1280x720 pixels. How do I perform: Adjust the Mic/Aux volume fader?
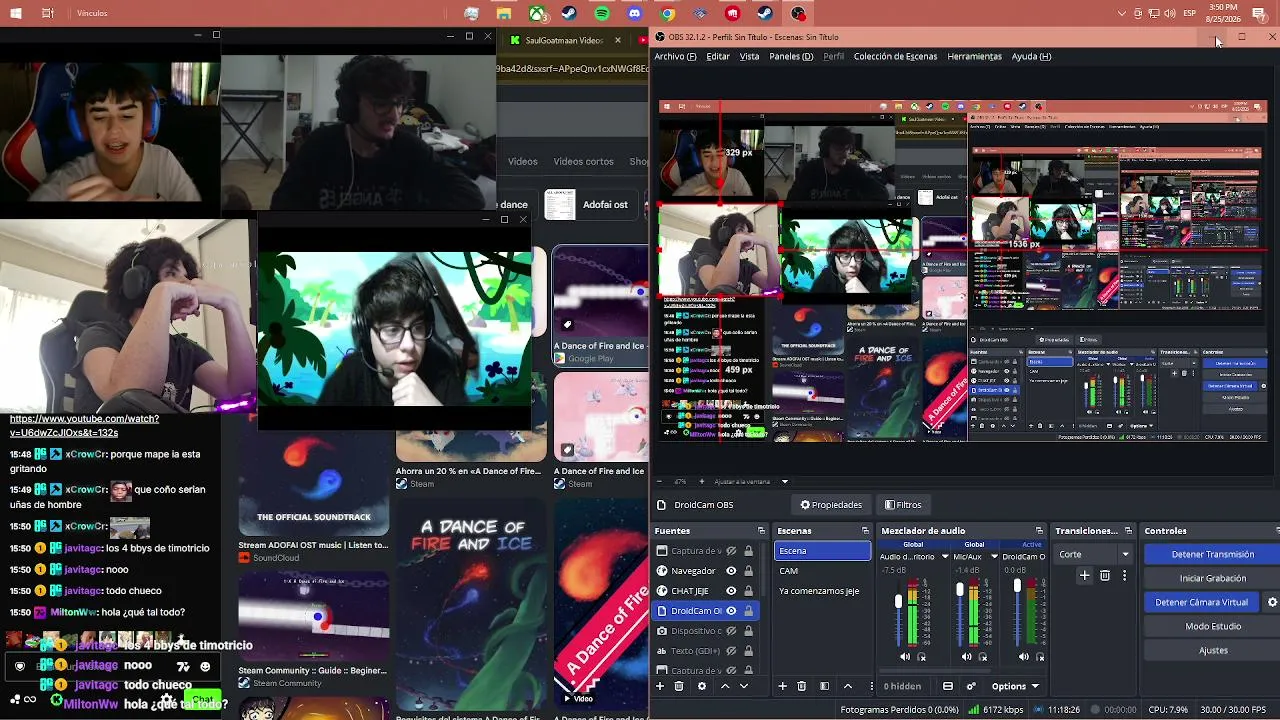960,590
